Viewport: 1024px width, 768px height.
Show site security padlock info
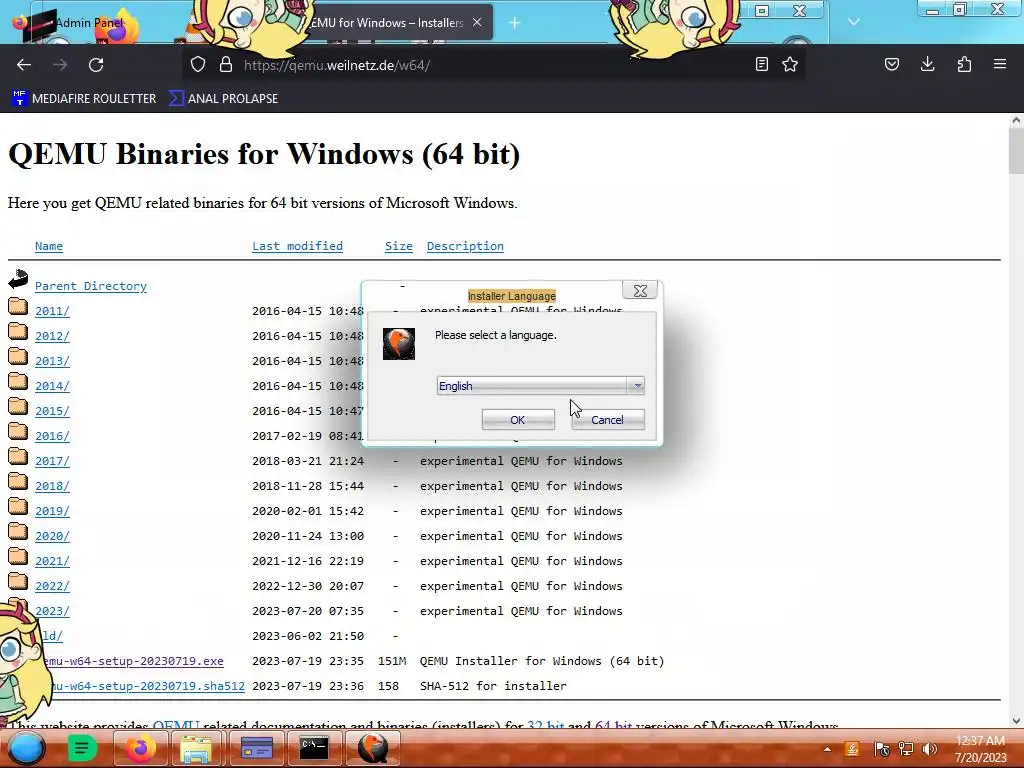tap(226, 65)
